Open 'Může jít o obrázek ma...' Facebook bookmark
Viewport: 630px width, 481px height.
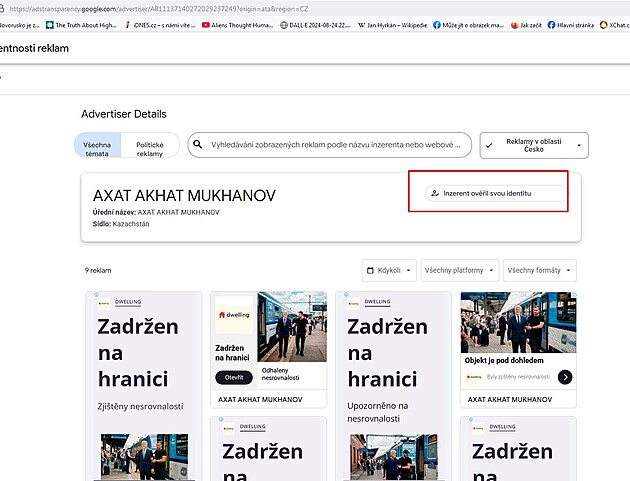[x=468, y=25]
